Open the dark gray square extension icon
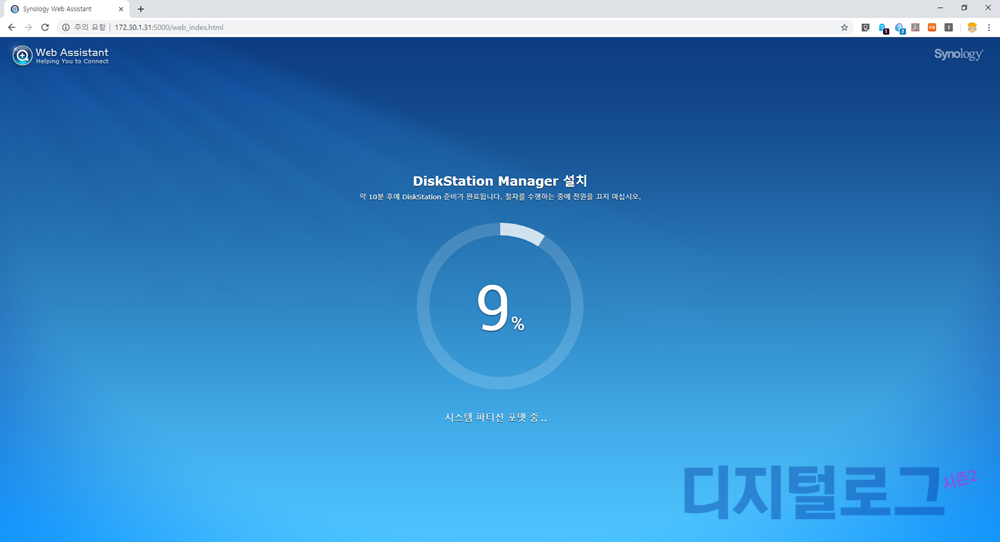The image size is (1000, 542). [x=948, y=27]
